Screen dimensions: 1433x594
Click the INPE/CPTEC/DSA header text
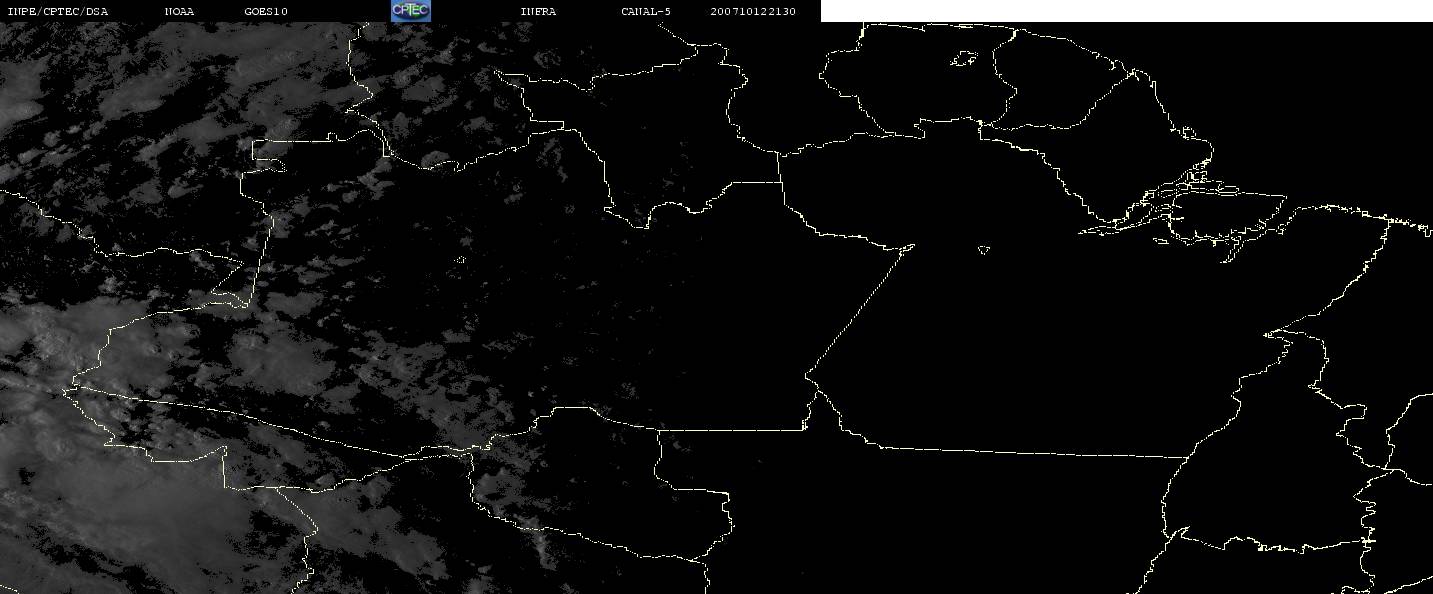click(57, 11)
